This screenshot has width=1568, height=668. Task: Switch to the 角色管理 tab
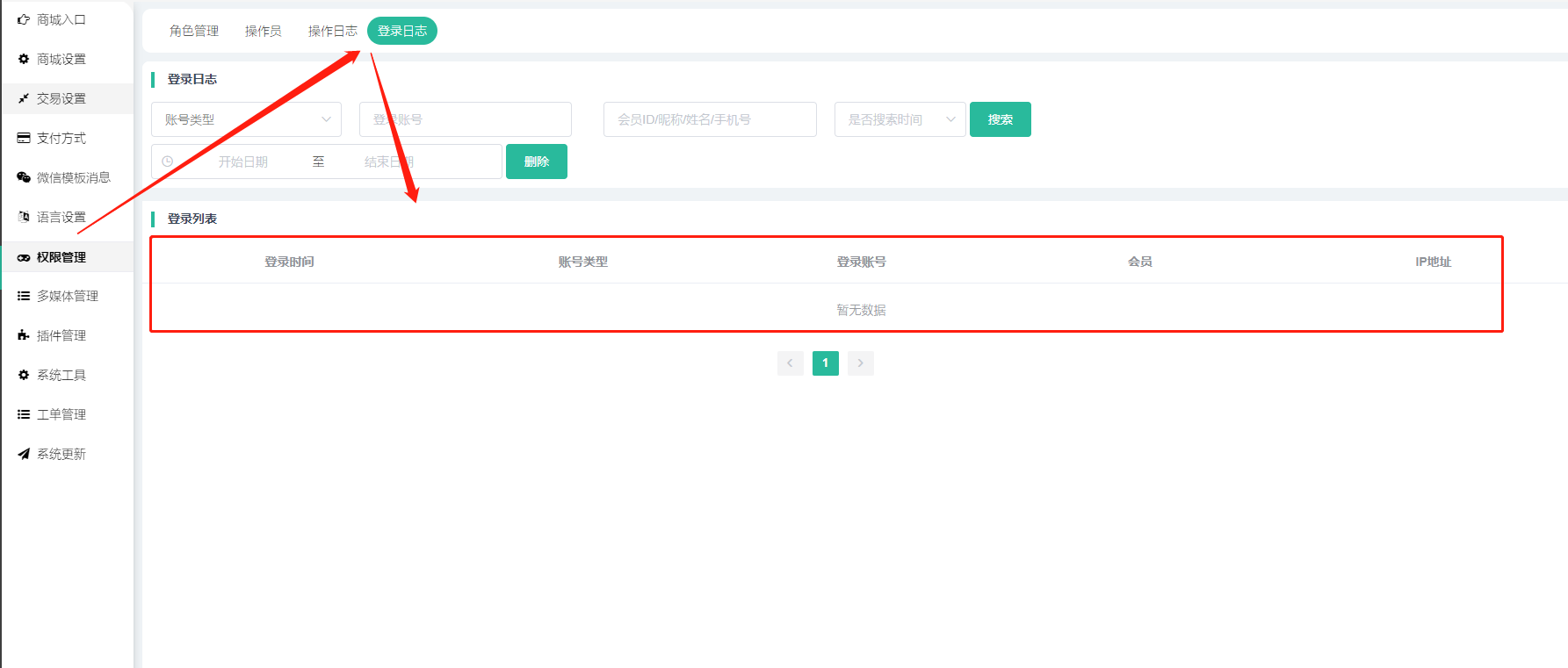point(194,31)
